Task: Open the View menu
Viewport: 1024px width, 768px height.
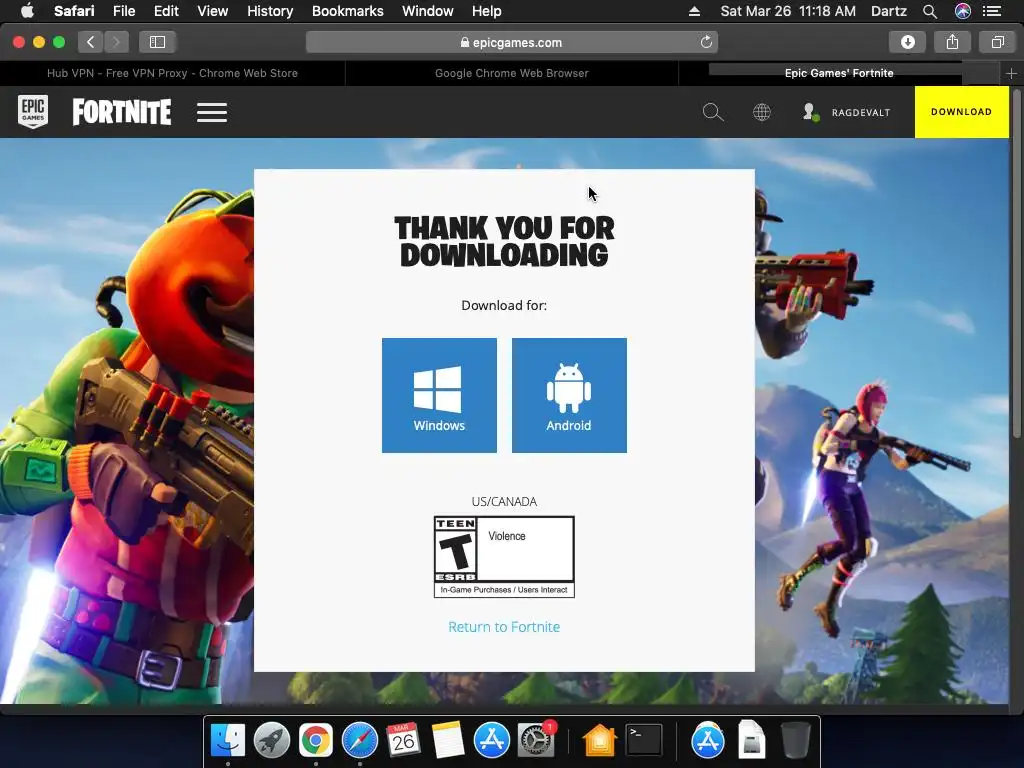Action: 212,11
